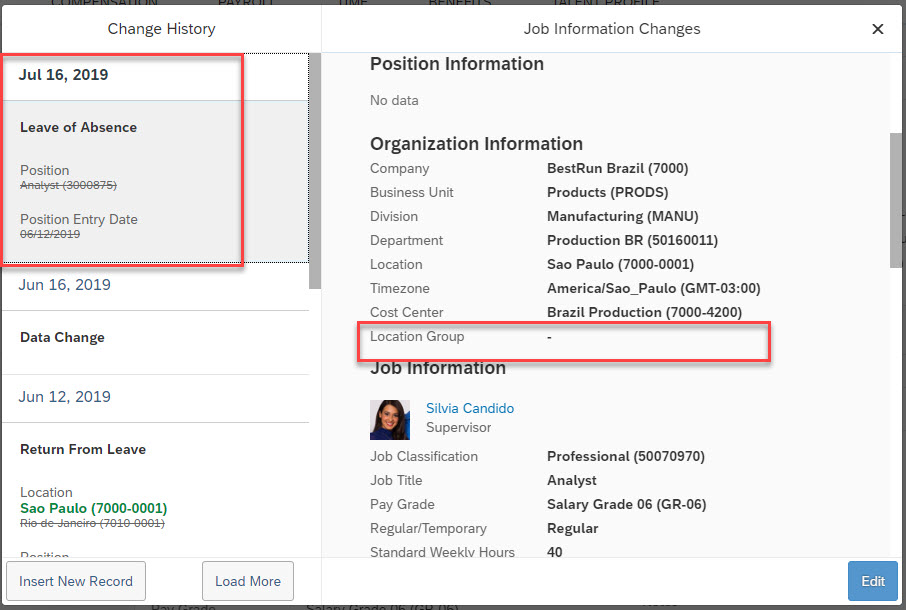906x610 pixels.
Task: Click the Position Information heading
Action: [457, 64]
